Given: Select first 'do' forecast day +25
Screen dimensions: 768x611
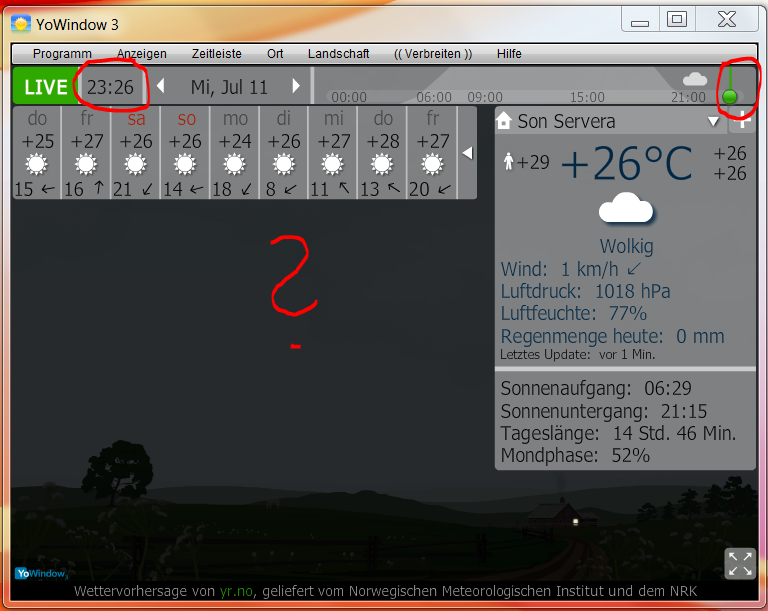Looking at the screenshot, I should pos(37,153).
